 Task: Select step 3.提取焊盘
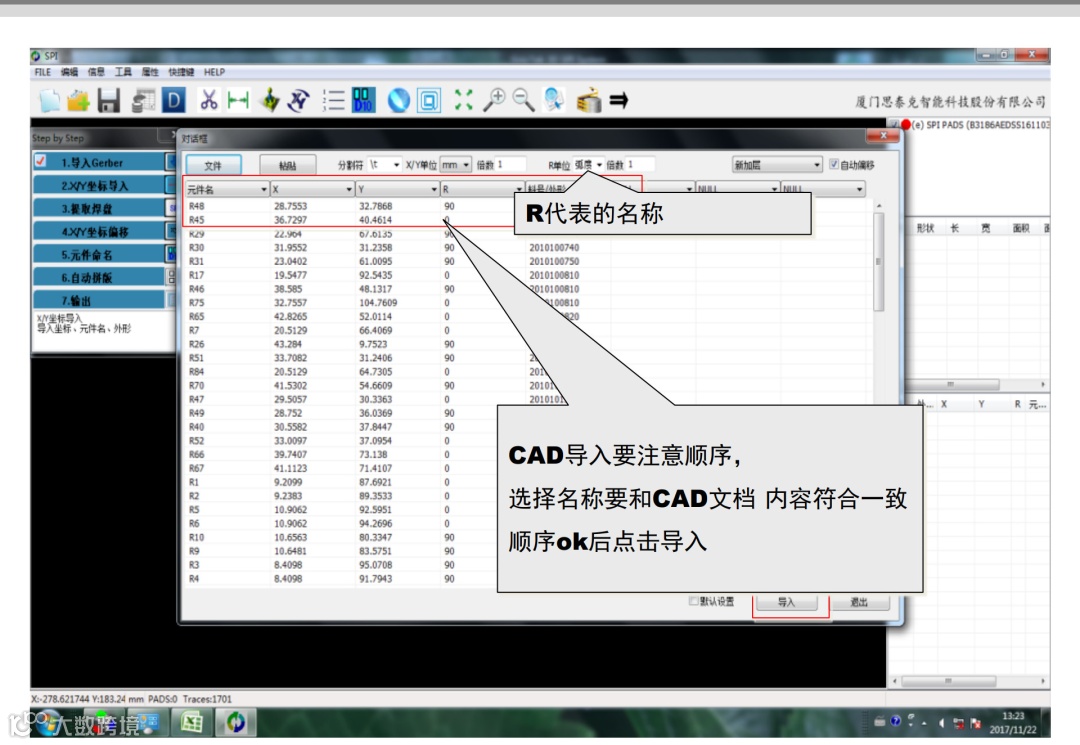point(99,208)
